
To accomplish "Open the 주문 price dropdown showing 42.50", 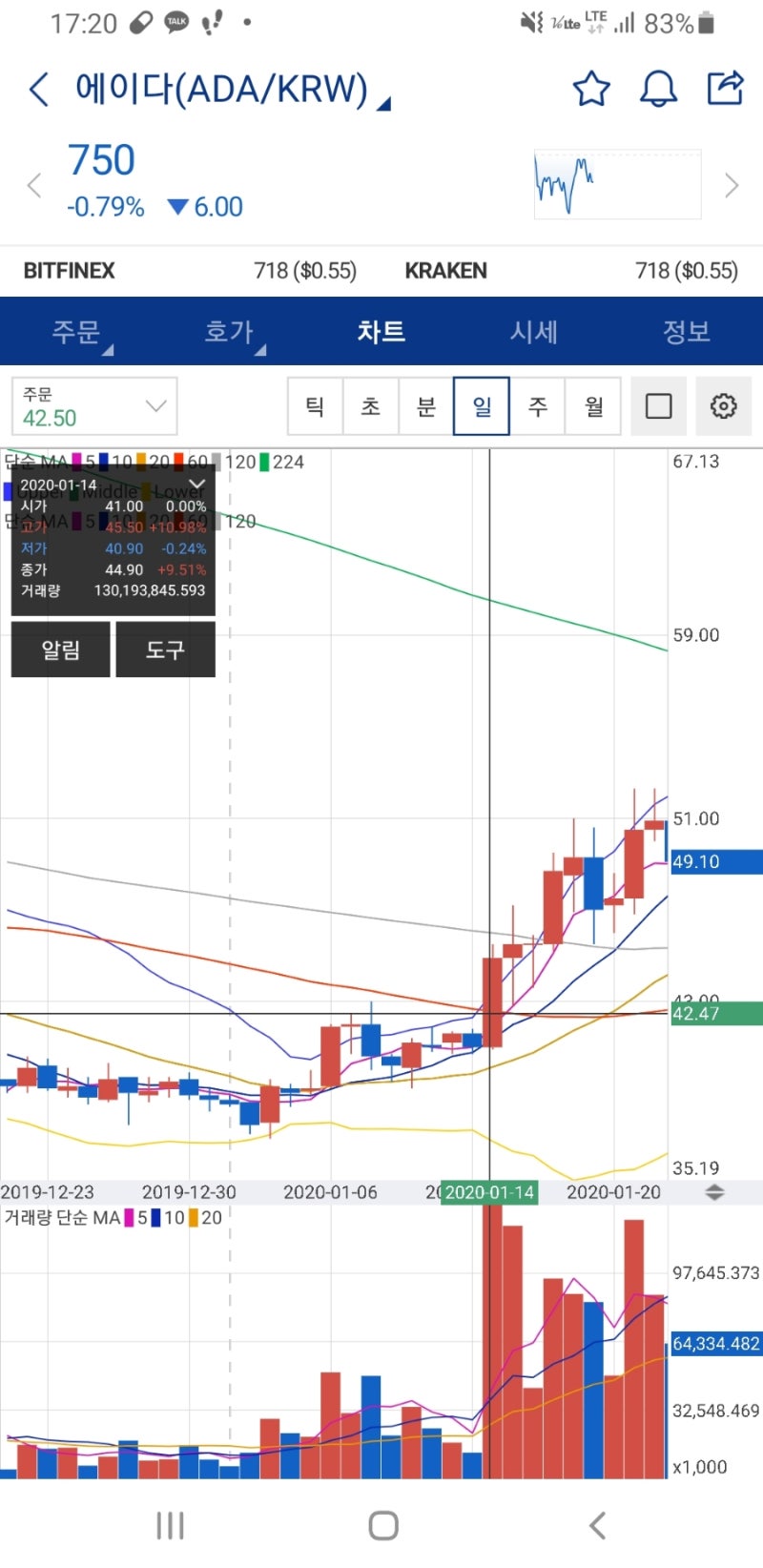I will (94, 406).
